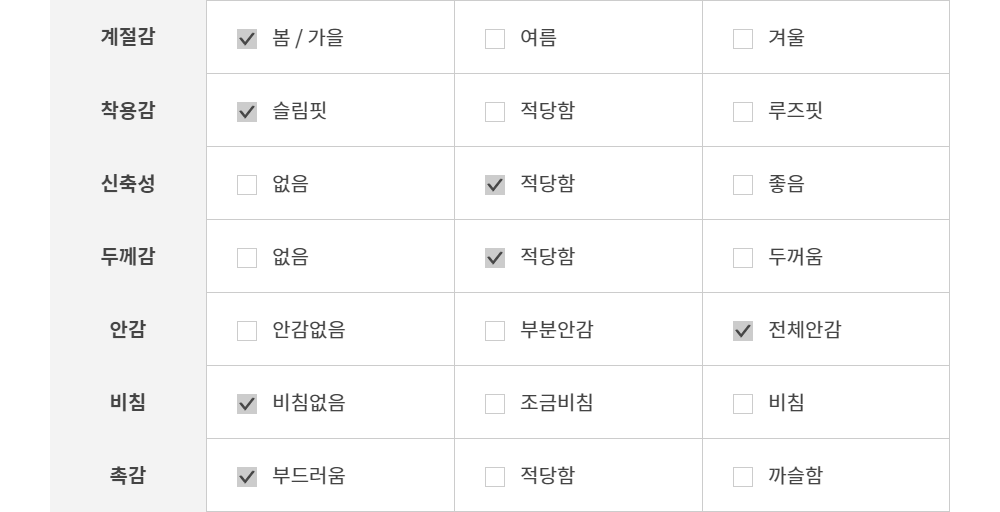Check the 없음 box in 신축성 row
Image resolution: width=1000 pixels, height=512 pixels.
(x=247, y=185)
